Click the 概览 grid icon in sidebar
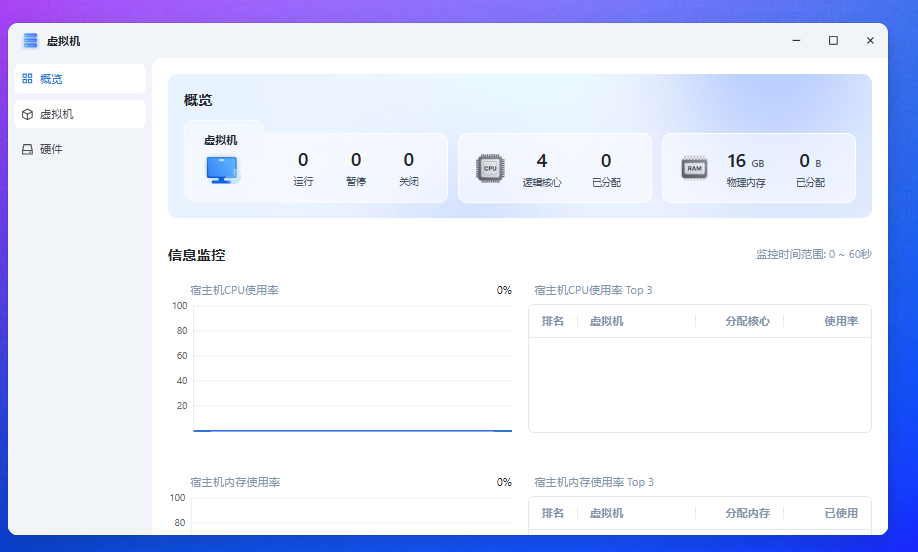Screen dimensions: 918x552 point(28,78)
